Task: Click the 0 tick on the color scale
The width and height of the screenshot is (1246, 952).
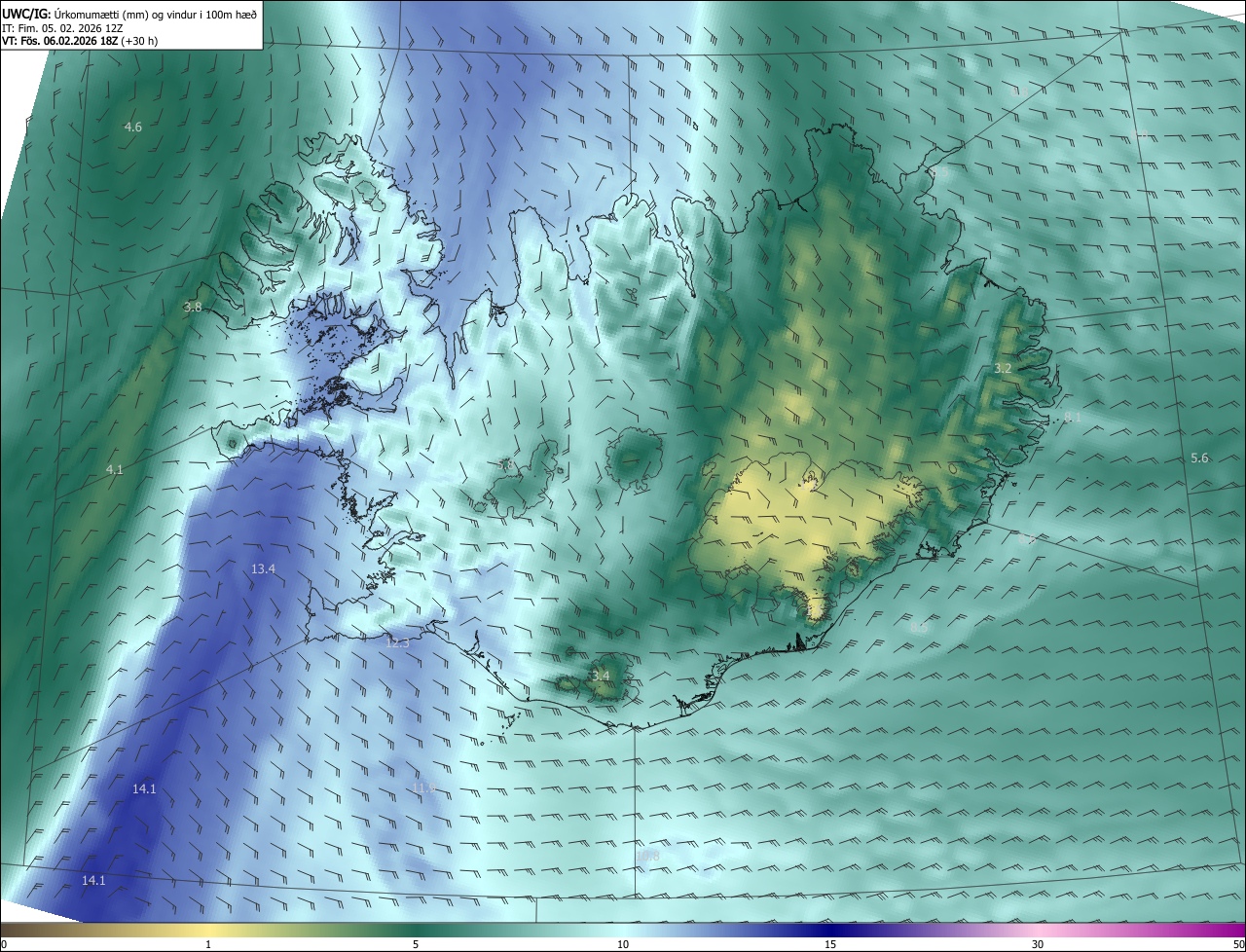Action: (x=4, y=944)
